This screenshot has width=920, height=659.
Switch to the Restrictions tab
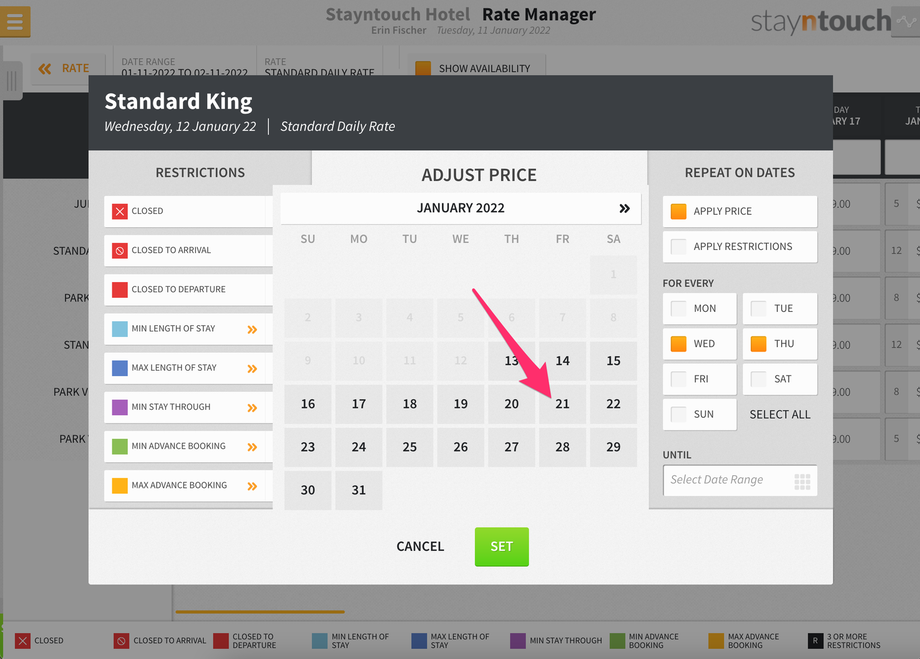point(200,173)
